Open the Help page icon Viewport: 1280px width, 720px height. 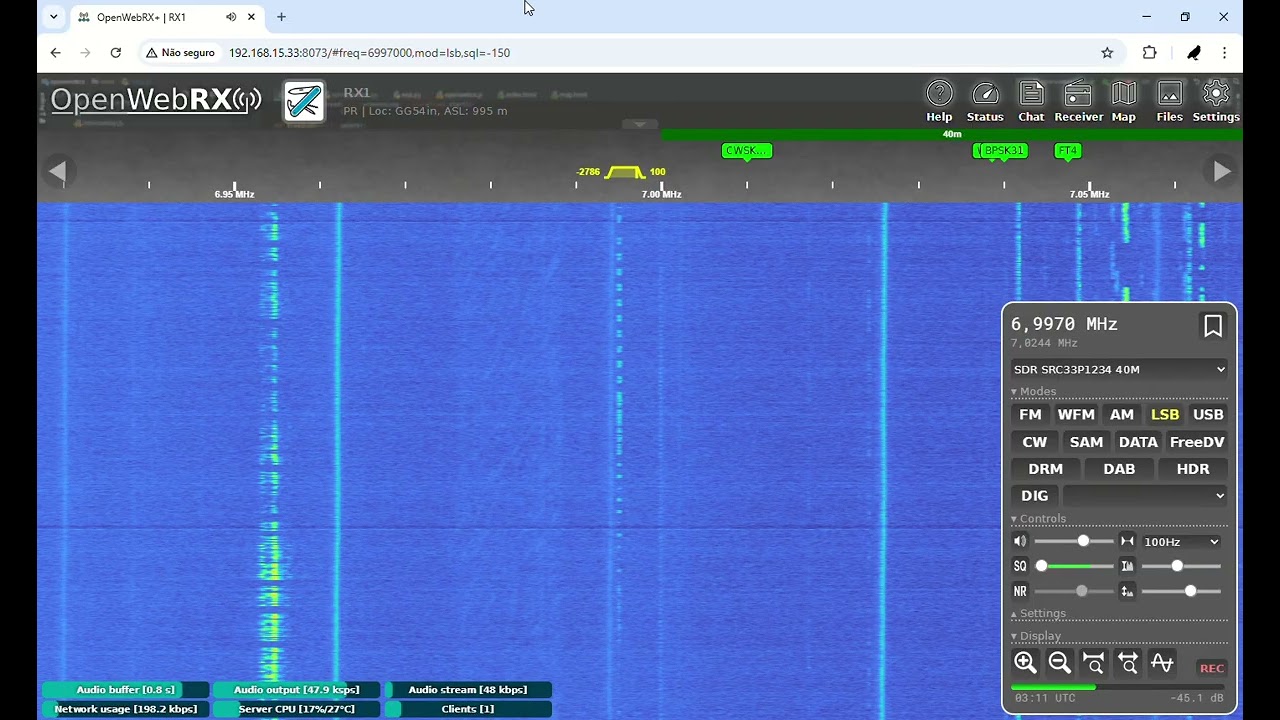939,102
